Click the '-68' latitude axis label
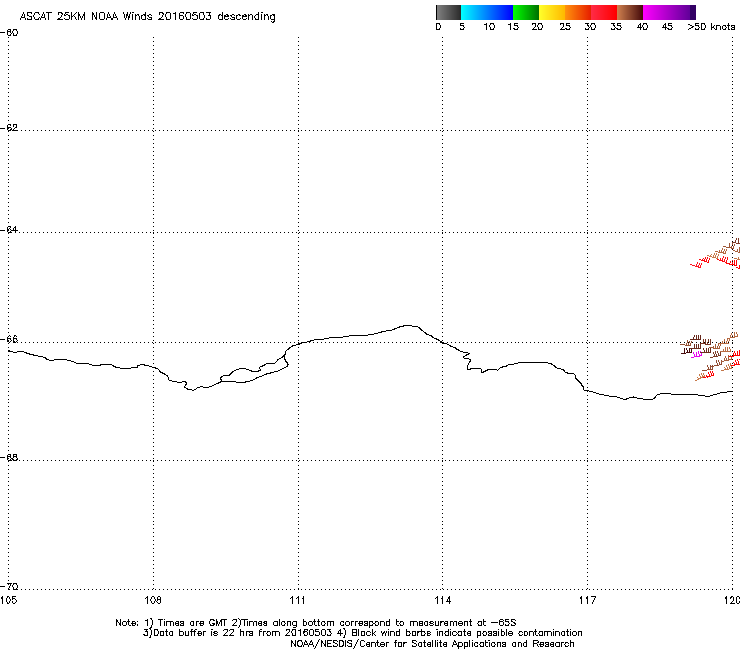 (9, 458)
